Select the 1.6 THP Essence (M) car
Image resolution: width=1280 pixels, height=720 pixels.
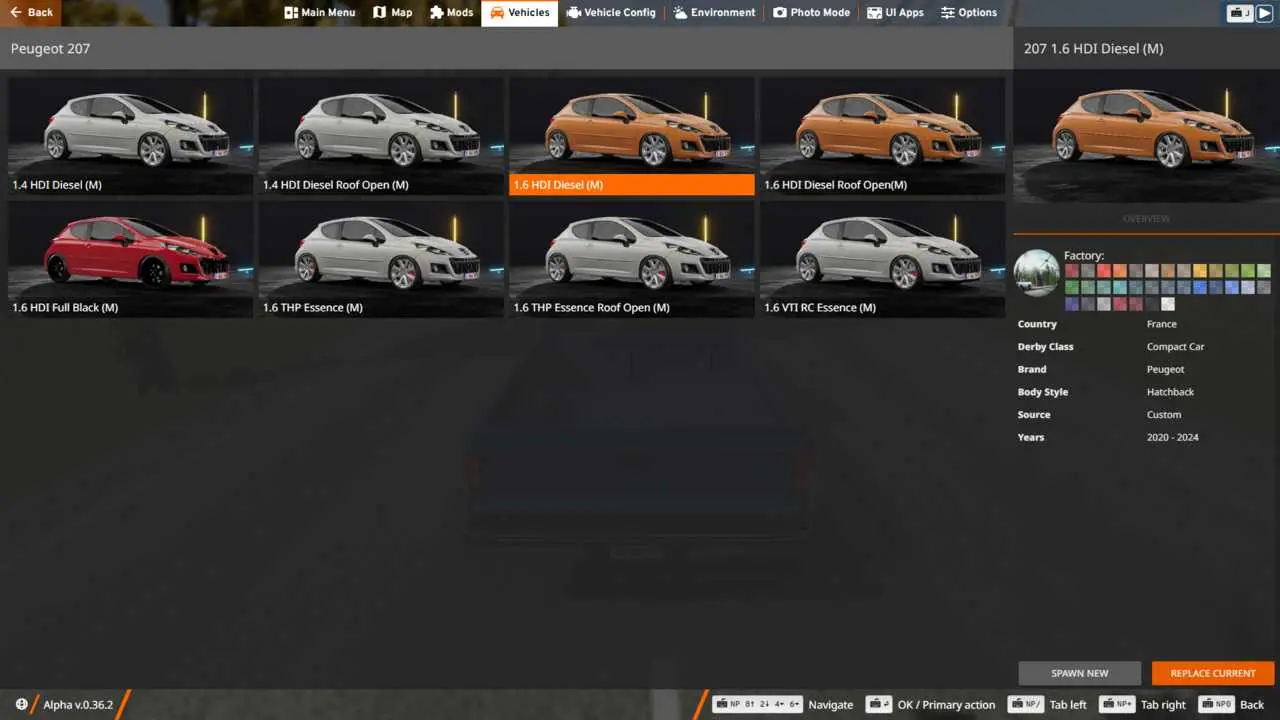pos(381,259)
